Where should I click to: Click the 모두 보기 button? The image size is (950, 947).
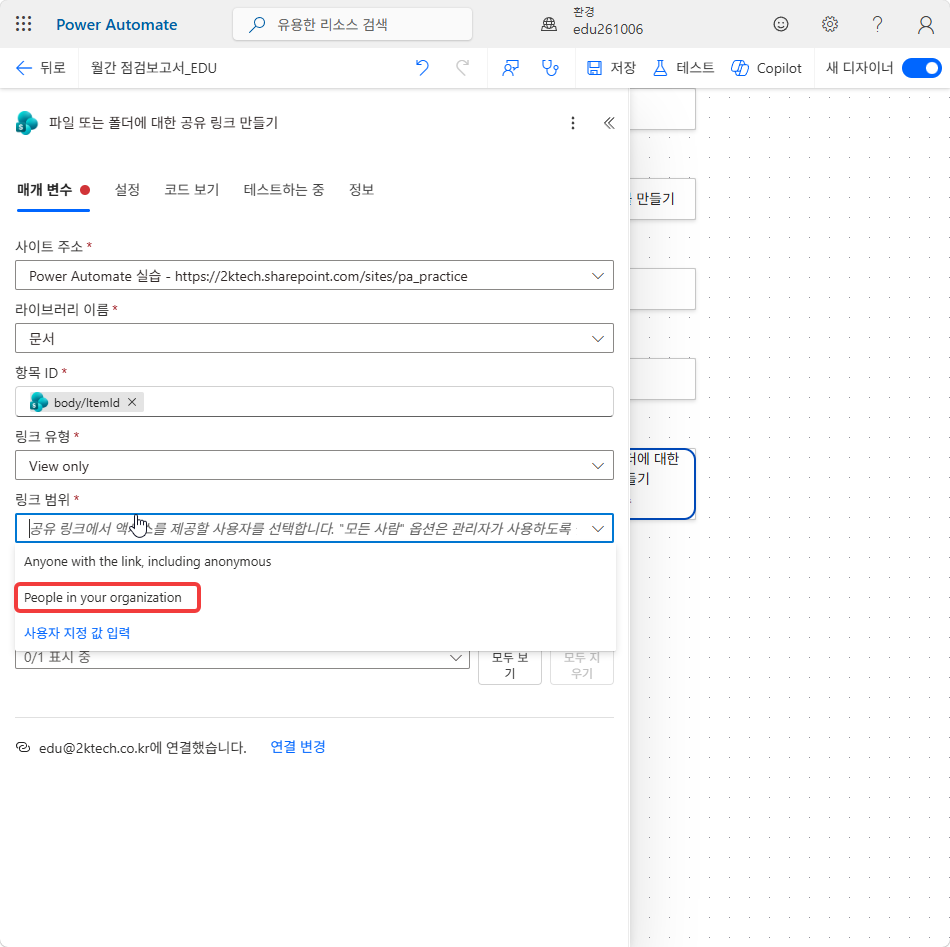pos(510,665)
